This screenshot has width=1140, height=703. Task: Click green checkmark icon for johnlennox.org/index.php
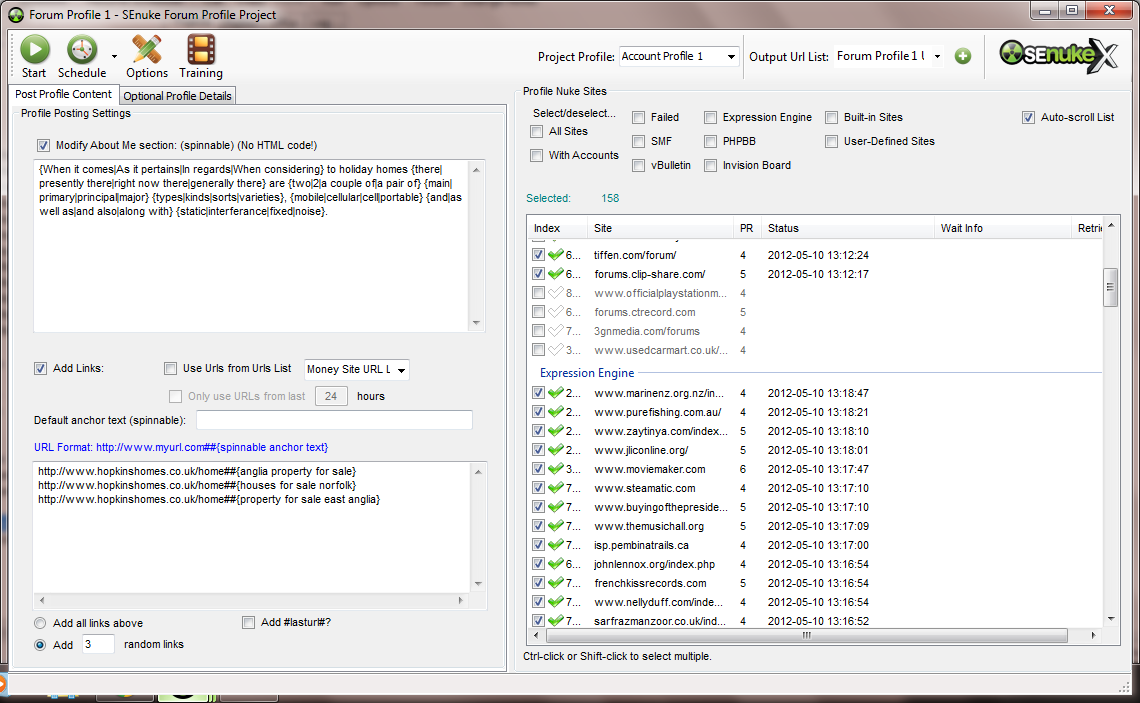click(556, 564)
